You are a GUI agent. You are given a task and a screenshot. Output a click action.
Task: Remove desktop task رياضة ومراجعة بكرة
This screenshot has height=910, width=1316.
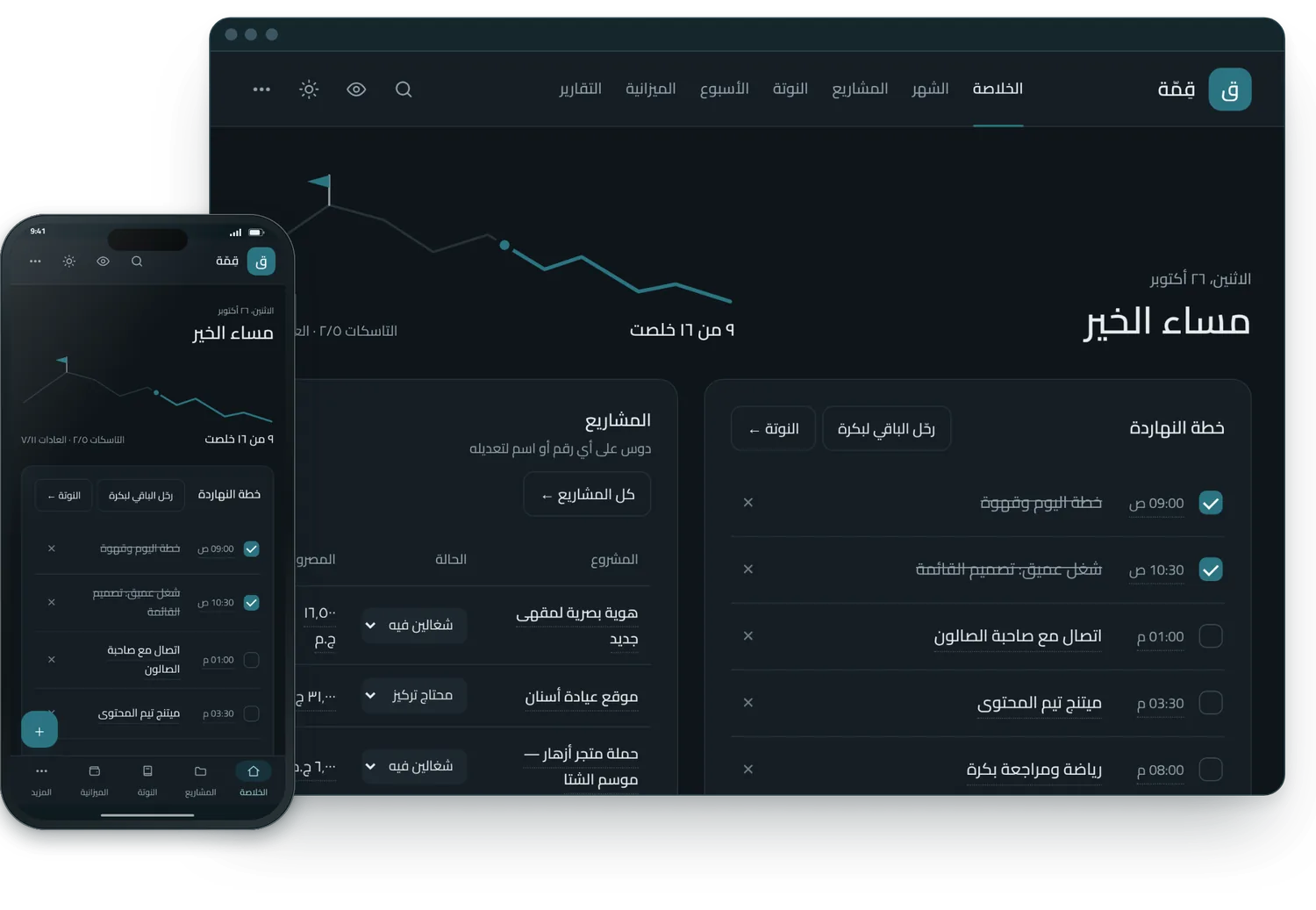[748, 770]
